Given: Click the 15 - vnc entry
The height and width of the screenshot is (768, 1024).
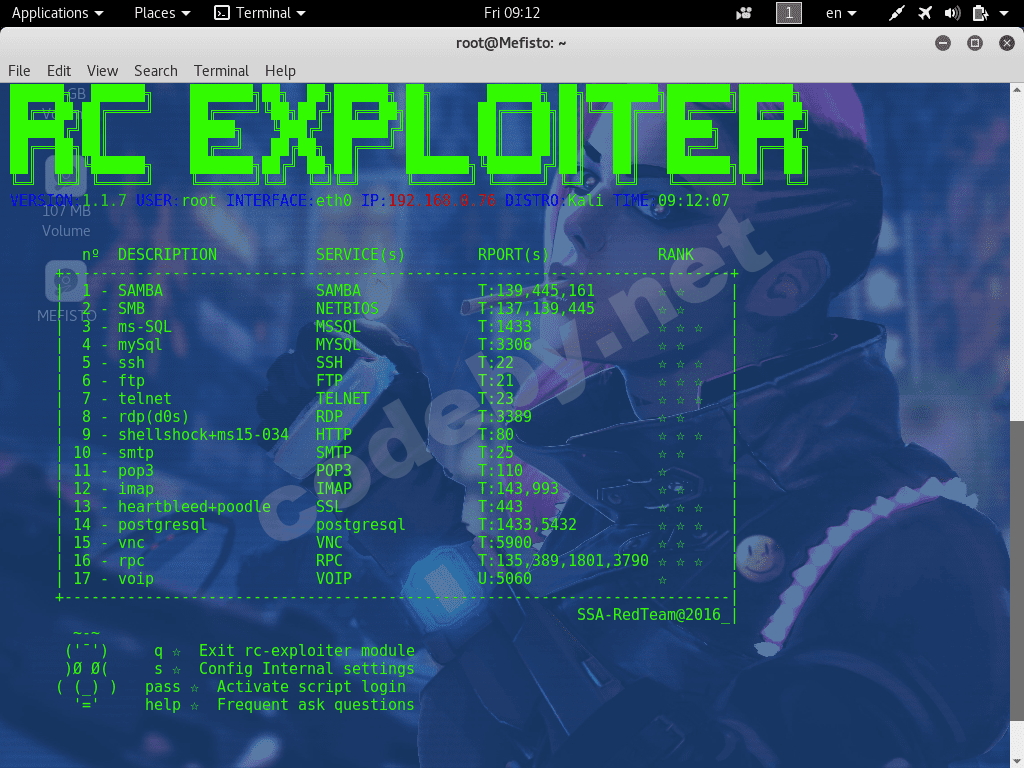Looking at the screenshot, I should pyautogui.click(x=109, y=542).
